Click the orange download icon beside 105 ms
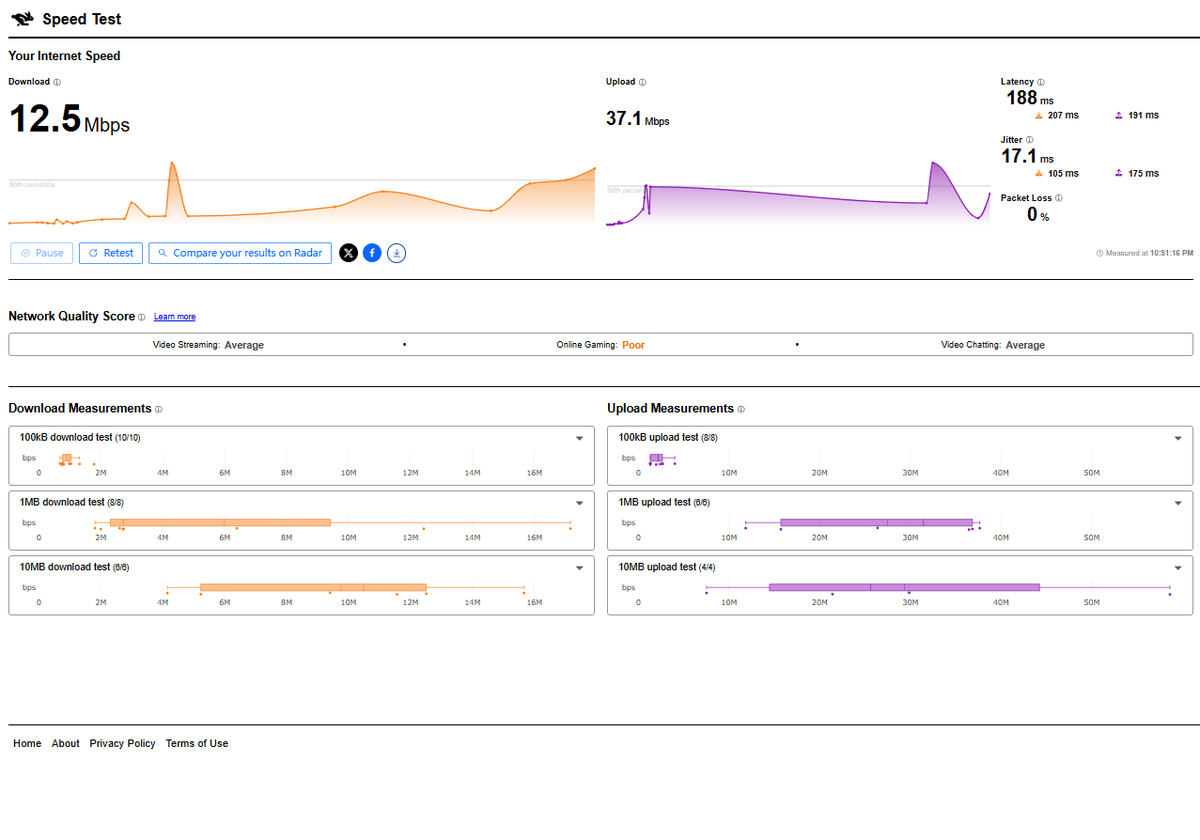Screen dimensions: 1200x840 [1039, 174]
